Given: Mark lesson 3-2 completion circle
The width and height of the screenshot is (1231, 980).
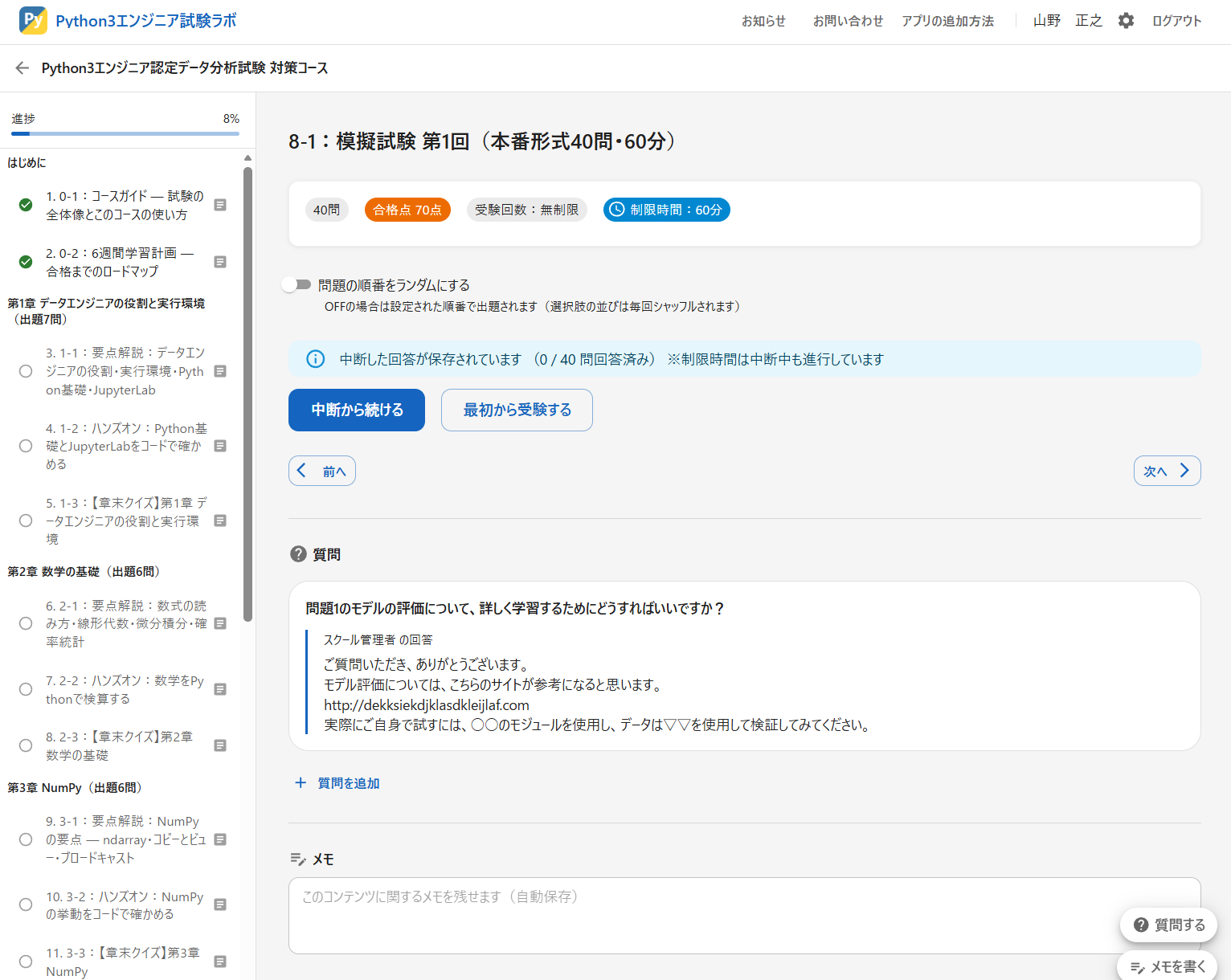Looking at the screenshot, I should (x=26, y=904).
